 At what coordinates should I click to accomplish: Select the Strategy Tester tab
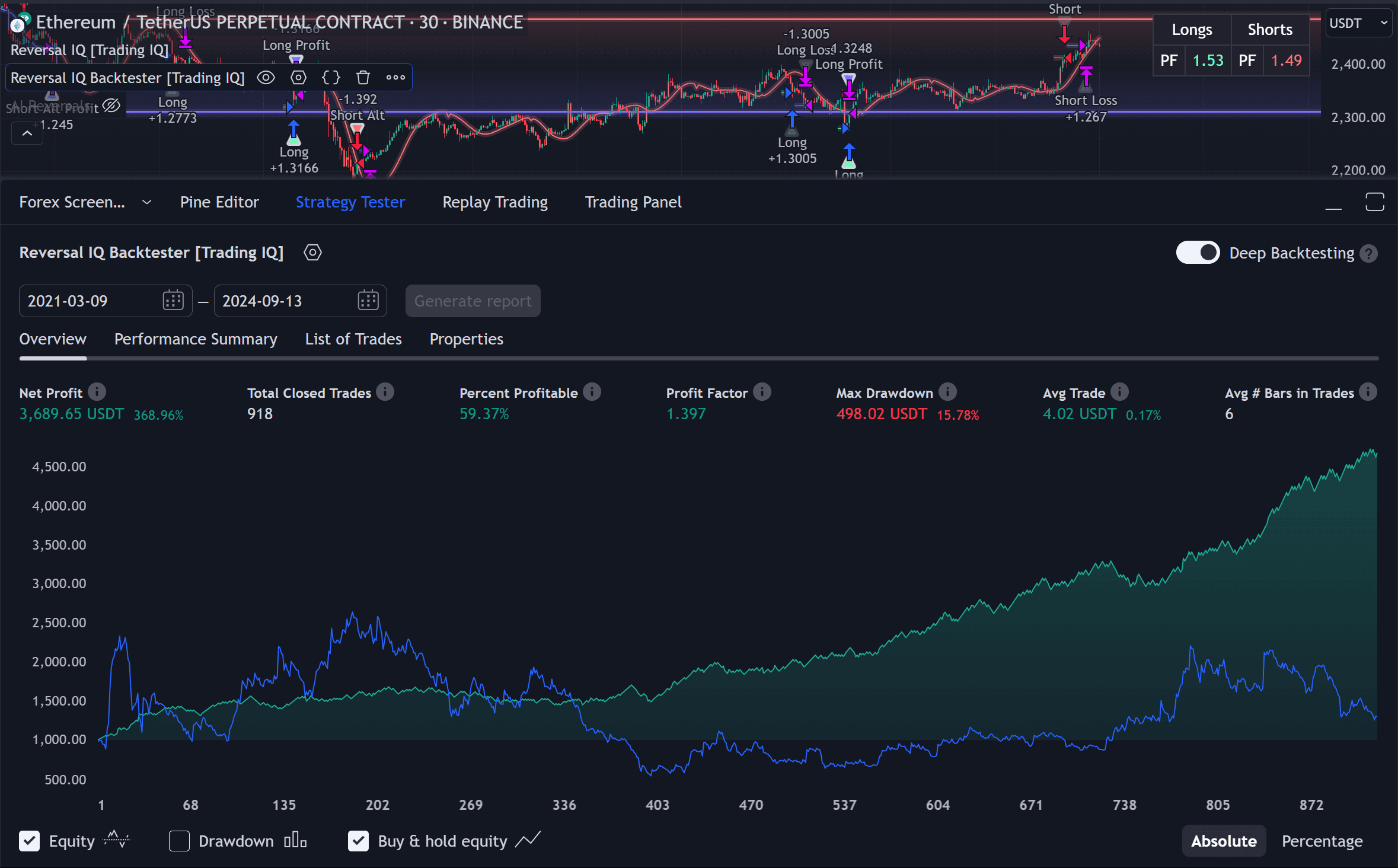pyautogui.click(x=350, y=202)
